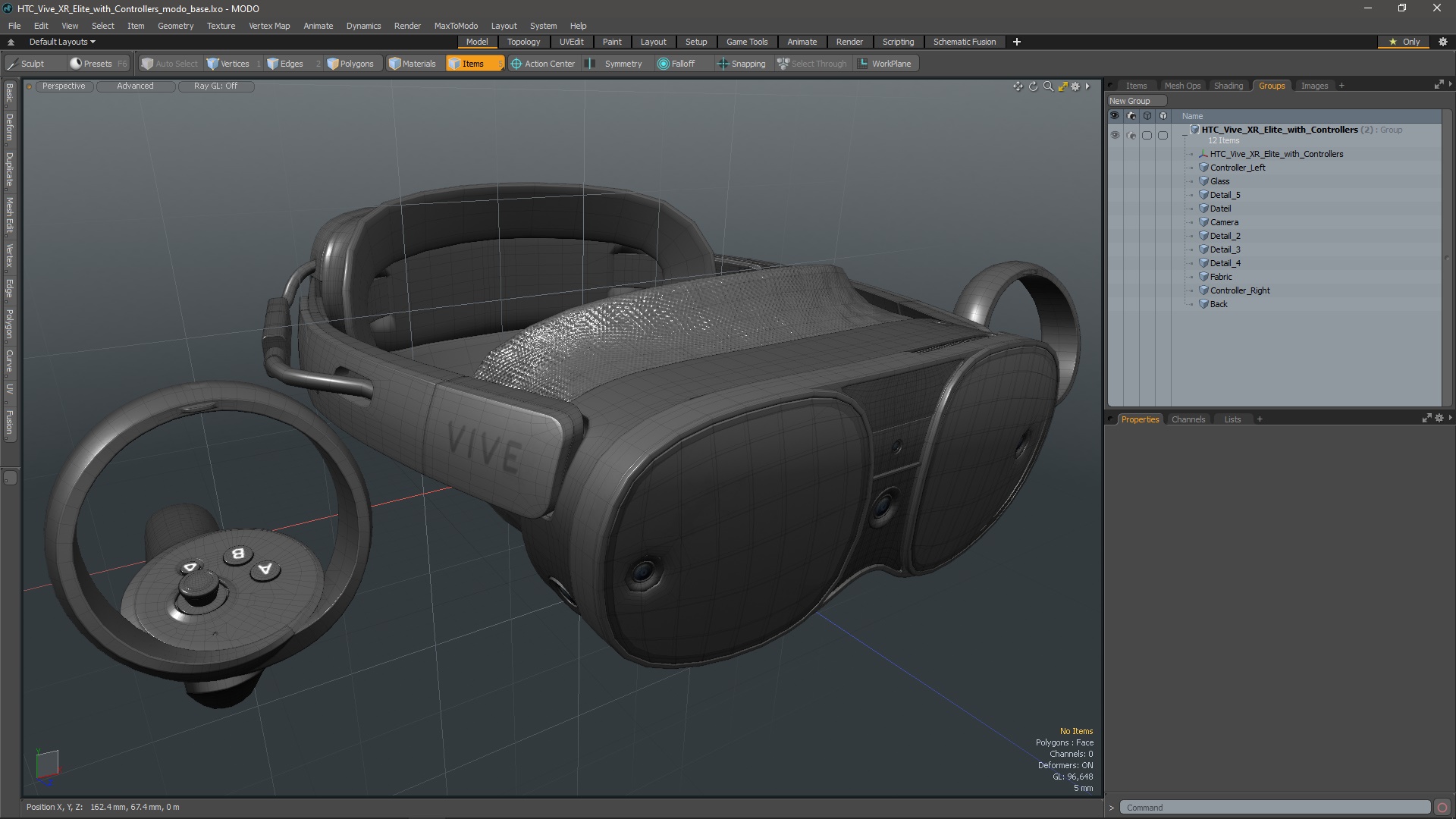Click the Command input field
This screenshot has width=1456, height=819.
pyautogui.click(x=1275, y=808)
